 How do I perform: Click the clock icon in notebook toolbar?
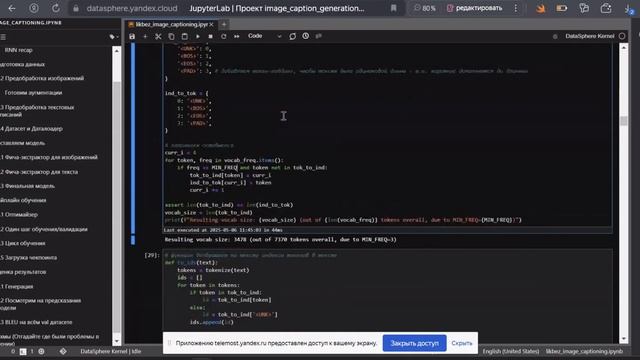tap(306, 36)
